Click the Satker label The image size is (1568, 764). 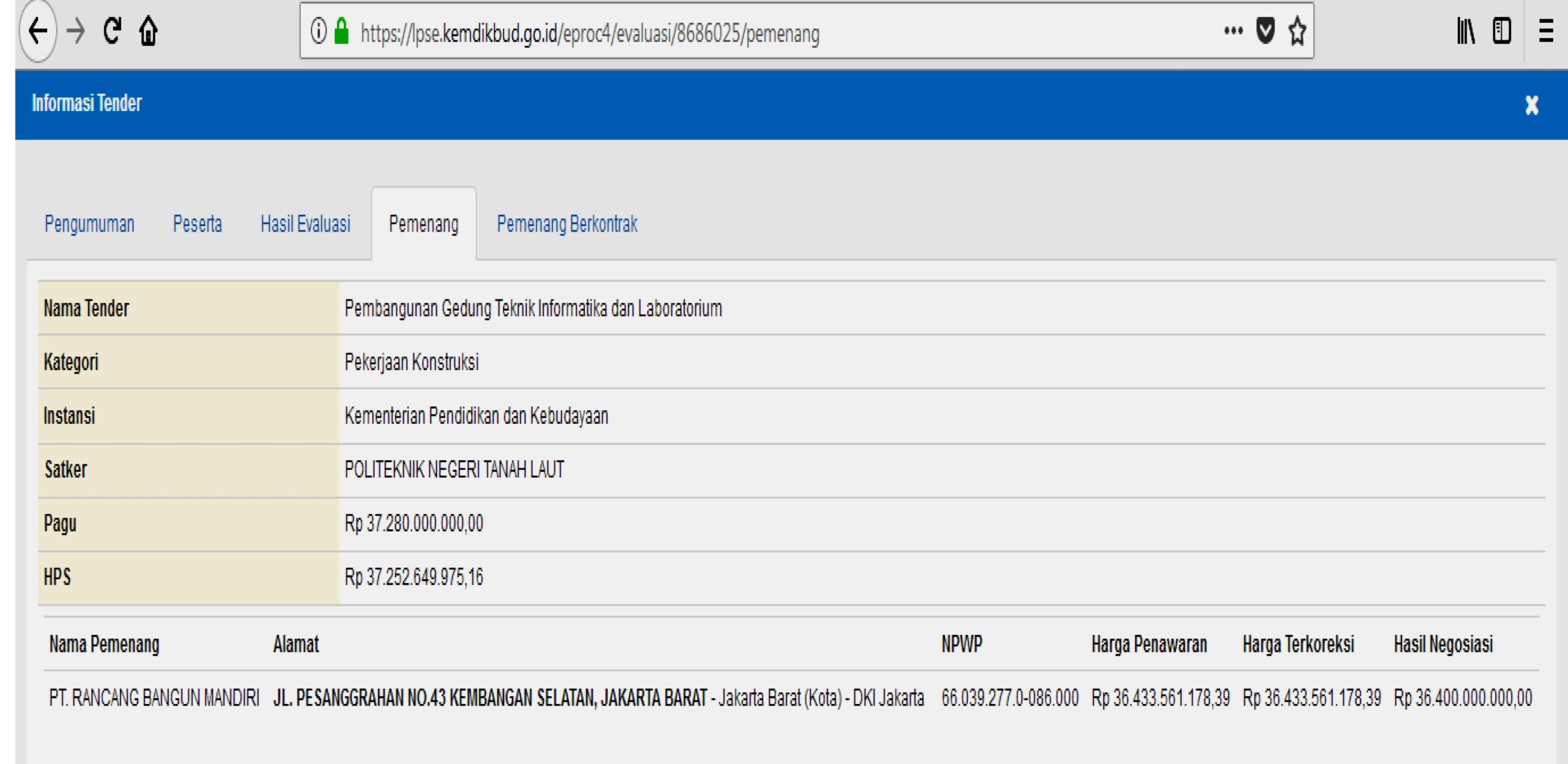point(66,470)
